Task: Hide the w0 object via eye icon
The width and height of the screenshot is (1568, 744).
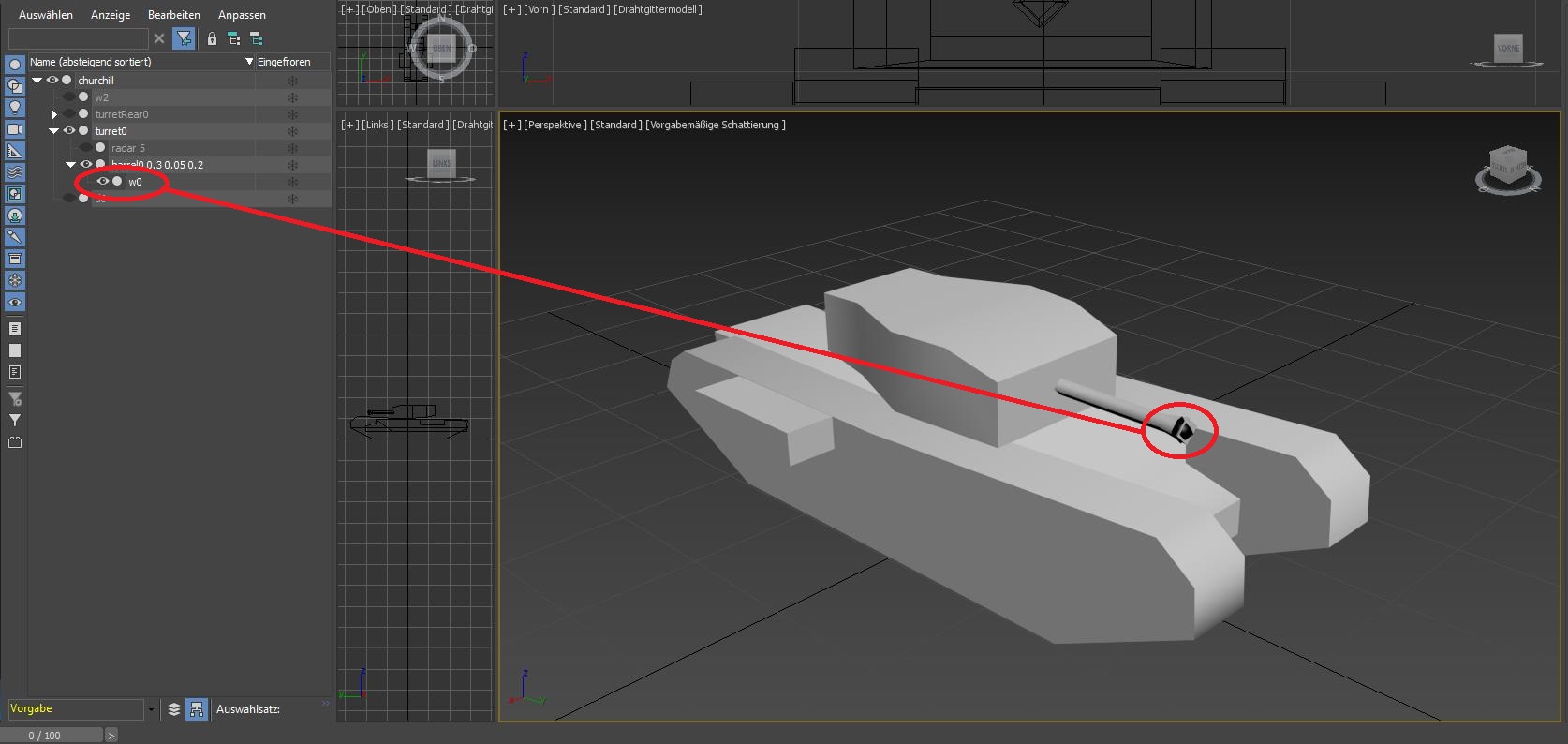Action: point(103,182)
